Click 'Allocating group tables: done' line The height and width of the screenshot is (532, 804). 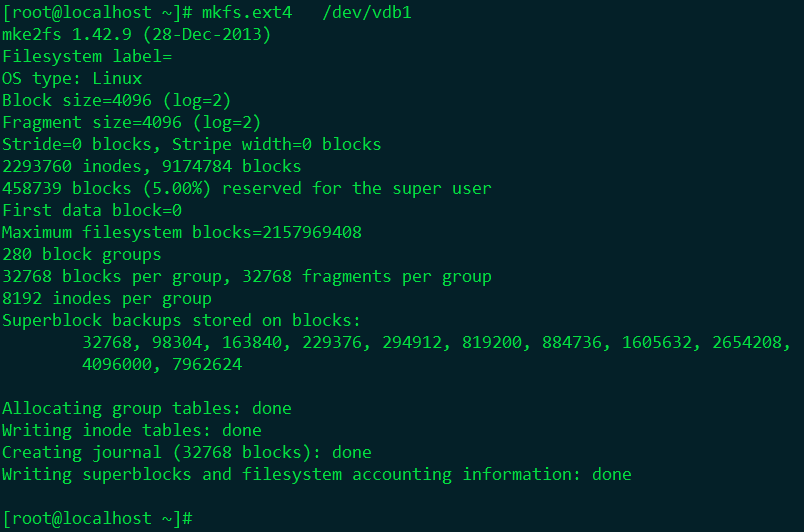click(x=147, y=408)
